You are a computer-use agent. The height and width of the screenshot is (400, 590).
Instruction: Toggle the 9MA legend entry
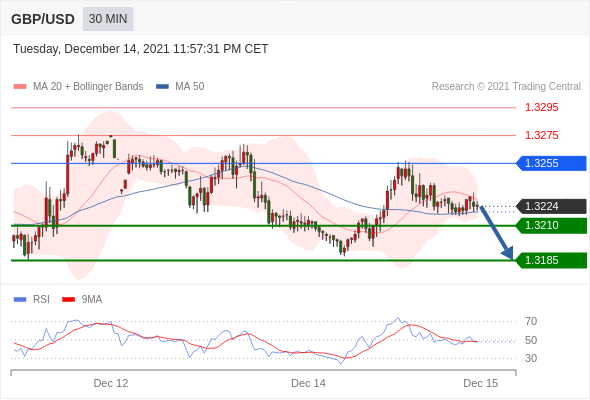pos(82,300)
